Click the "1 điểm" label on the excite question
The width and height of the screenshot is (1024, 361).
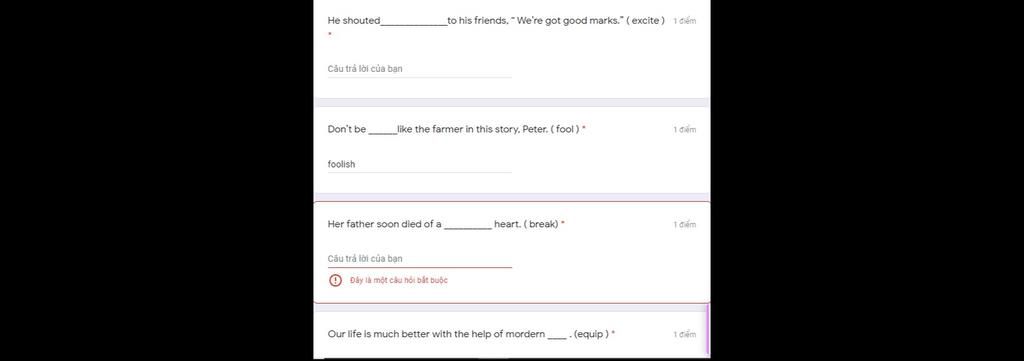[x=684, y=21]
